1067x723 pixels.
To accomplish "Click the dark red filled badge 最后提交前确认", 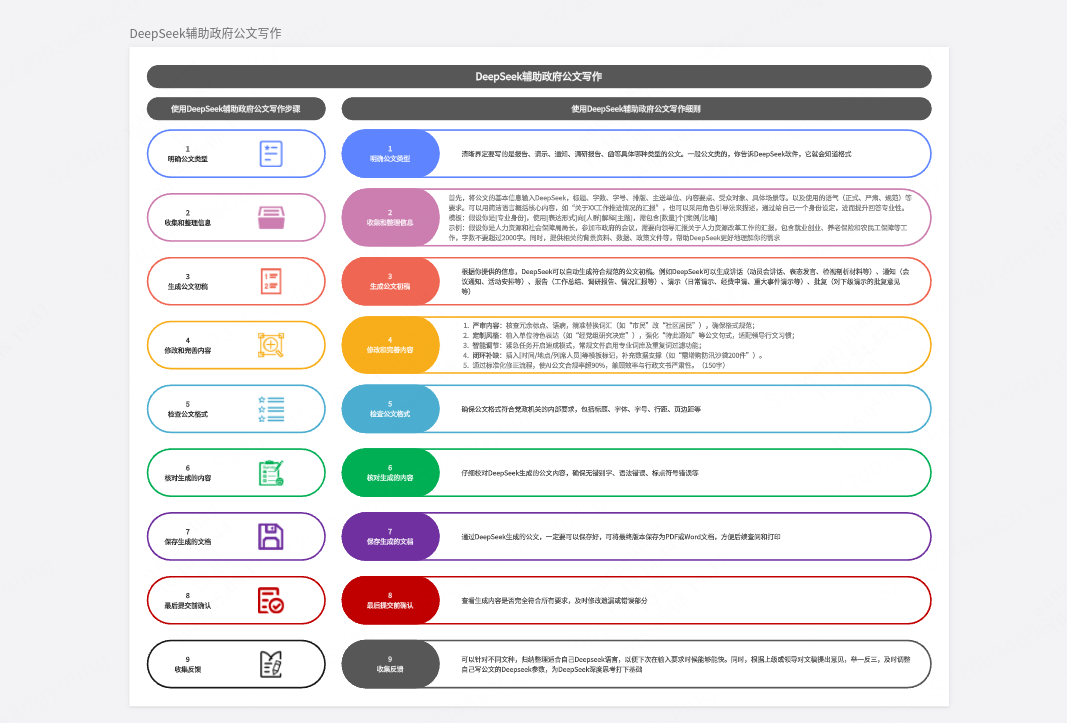I will (x=390, y=600).
